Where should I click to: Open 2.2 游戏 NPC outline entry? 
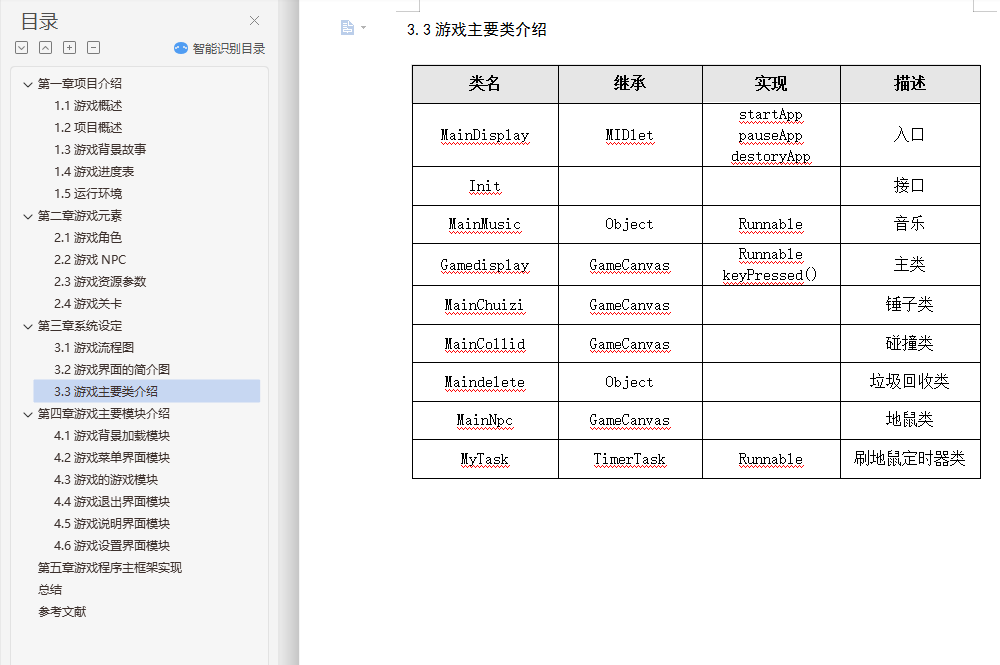click(90, 259)
